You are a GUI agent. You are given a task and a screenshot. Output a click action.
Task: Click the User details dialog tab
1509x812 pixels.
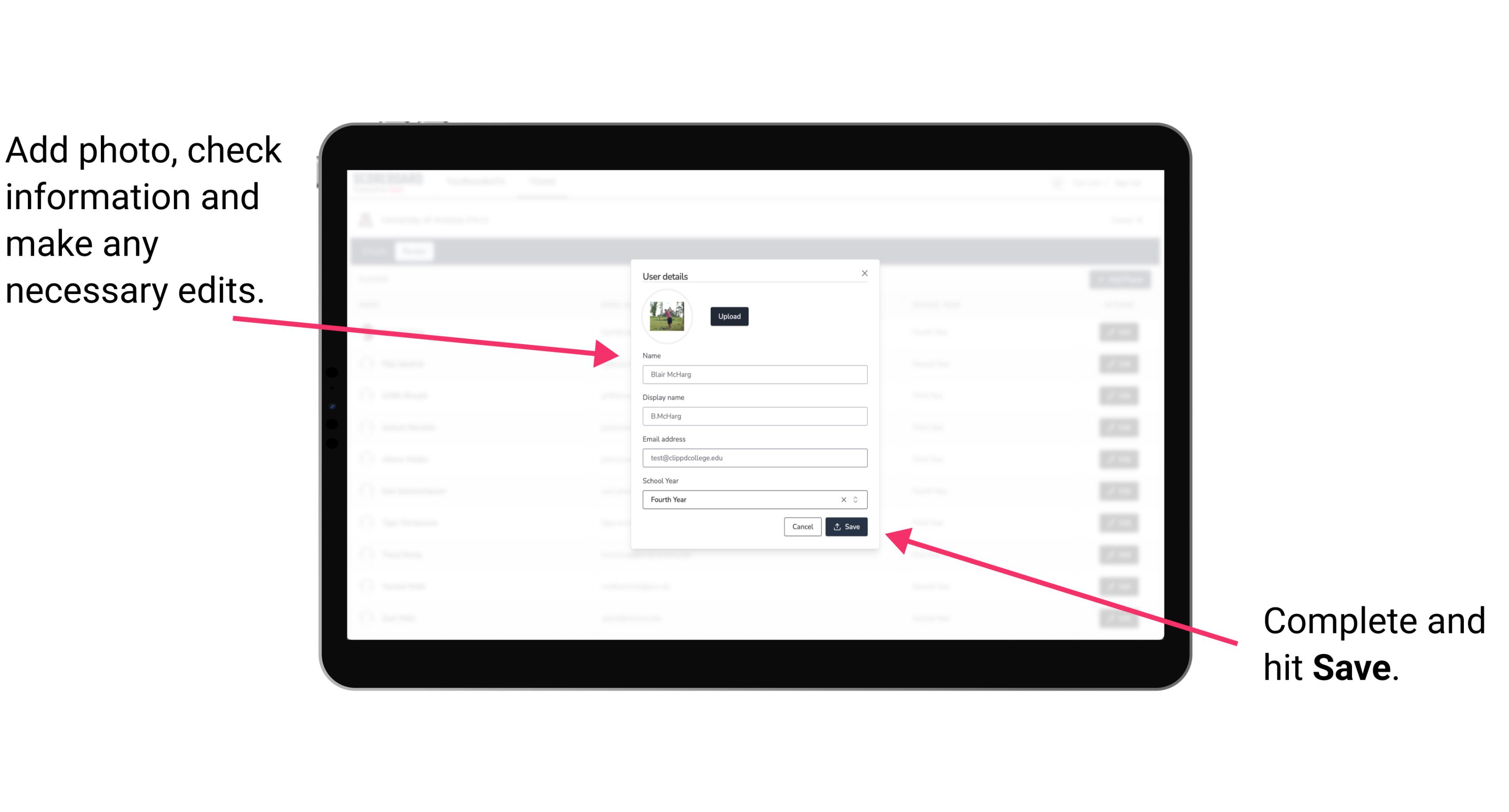pyautogui.click(x=665, y=275)
